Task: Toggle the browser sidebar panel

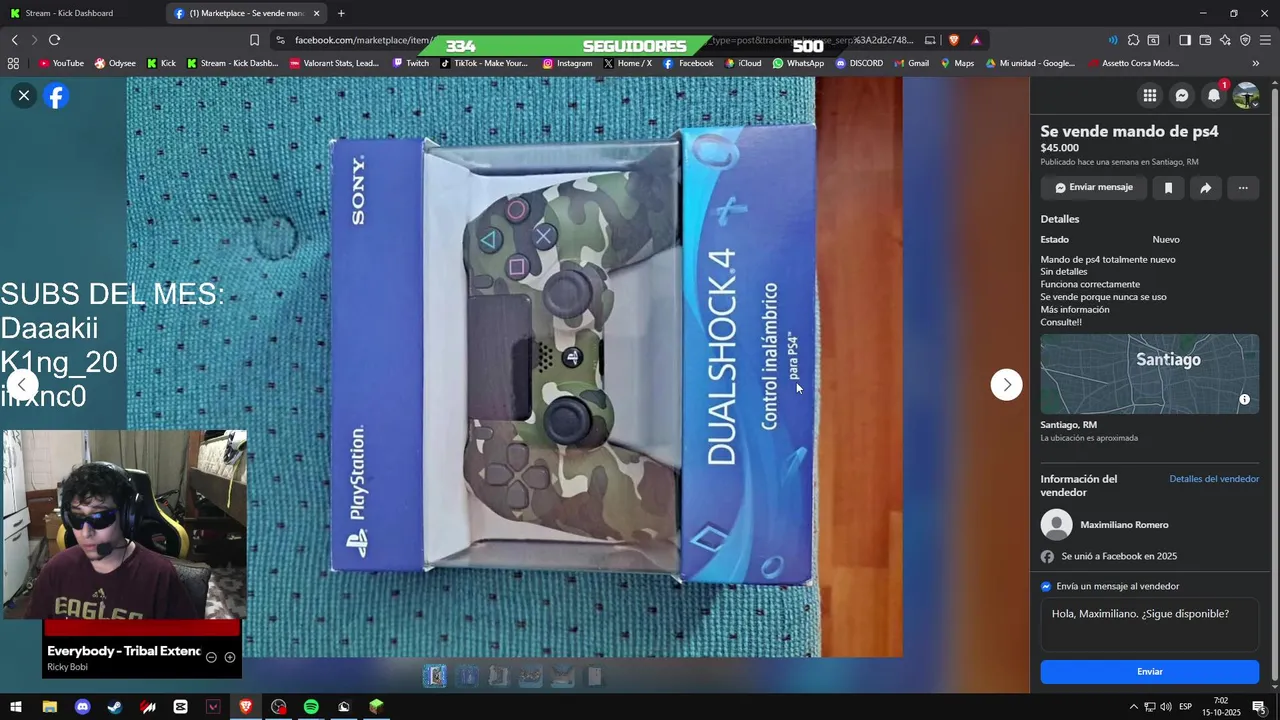Action: pos(1185,40)
